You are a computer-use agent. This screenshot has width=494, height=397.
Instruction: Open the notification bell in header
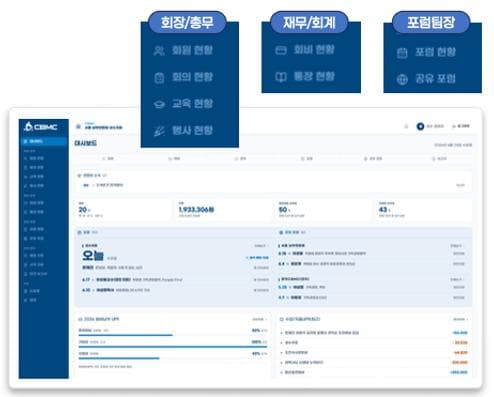(406, 126)
